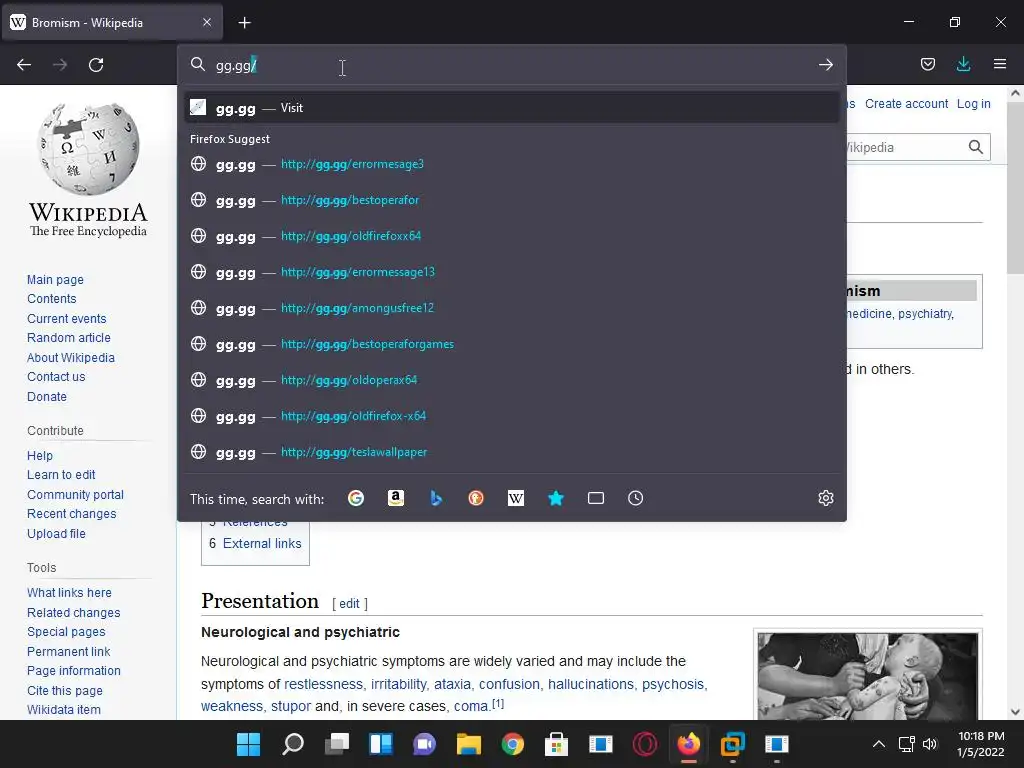Click the baby photo thumbnail
1024x768 pixels.
coord(868,677)
